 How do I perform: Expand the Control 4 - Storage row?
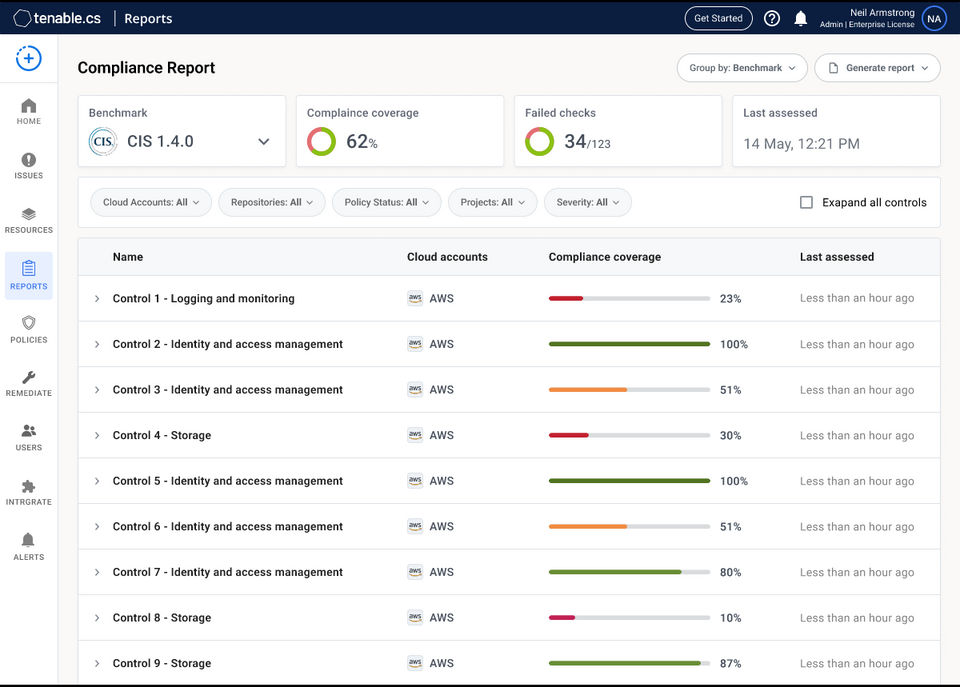click(97, 436)
